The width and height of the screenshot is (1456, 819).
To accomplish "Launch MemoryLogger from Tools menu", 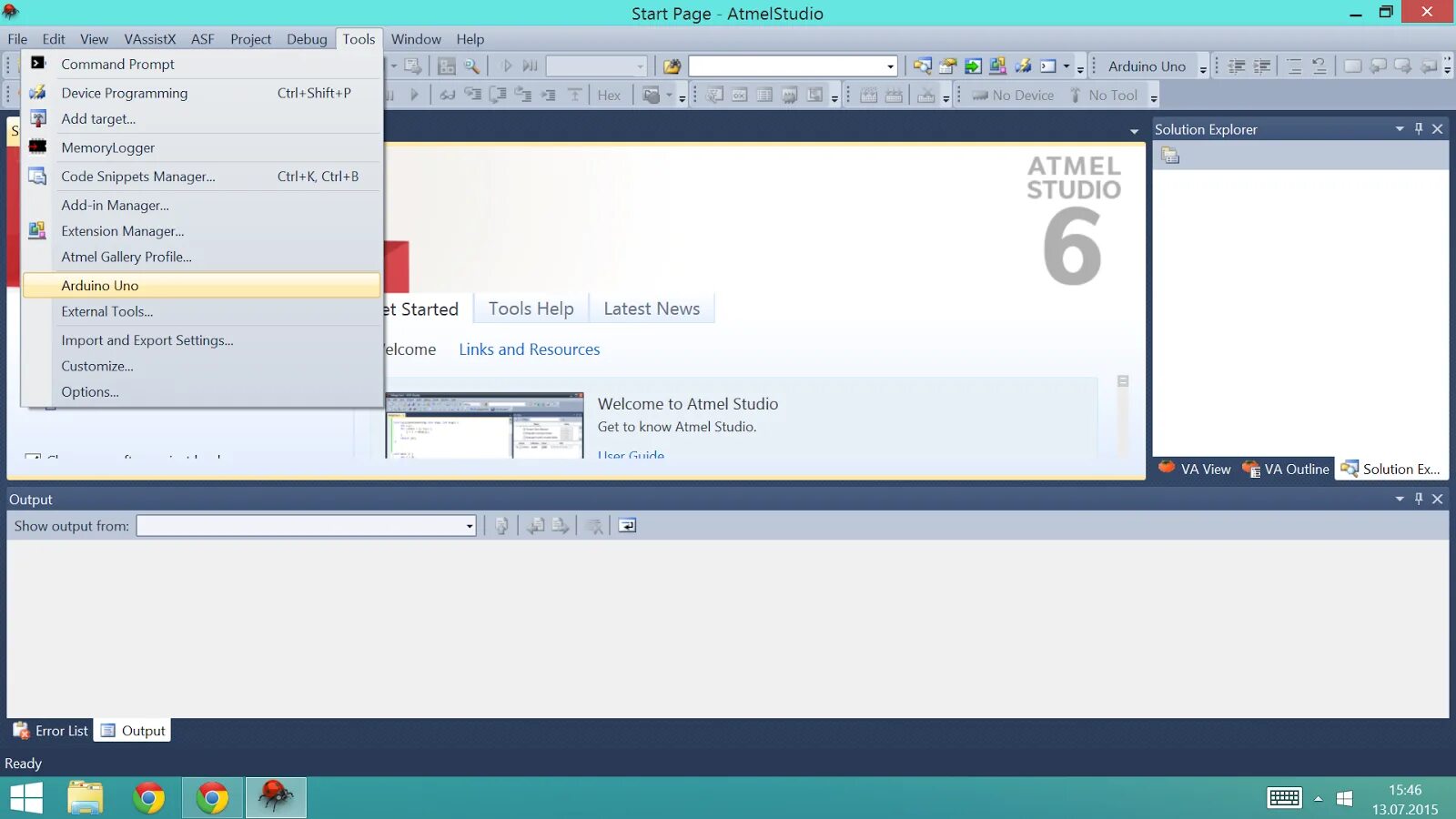I will (x=201, y=147).
